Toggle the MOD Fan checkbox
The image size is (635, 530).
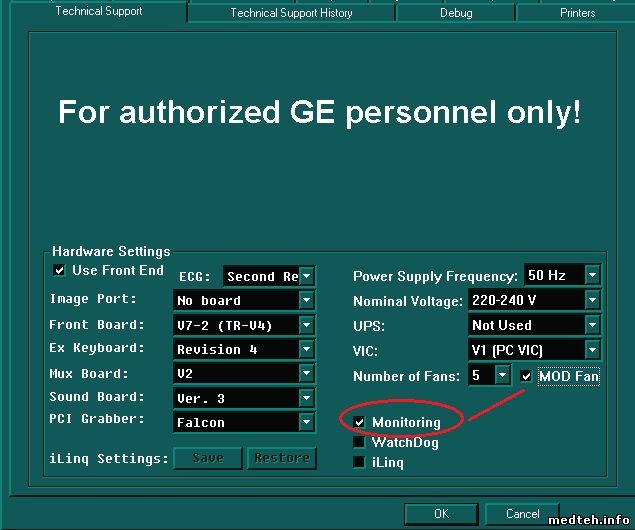click(x=526, y=377)
